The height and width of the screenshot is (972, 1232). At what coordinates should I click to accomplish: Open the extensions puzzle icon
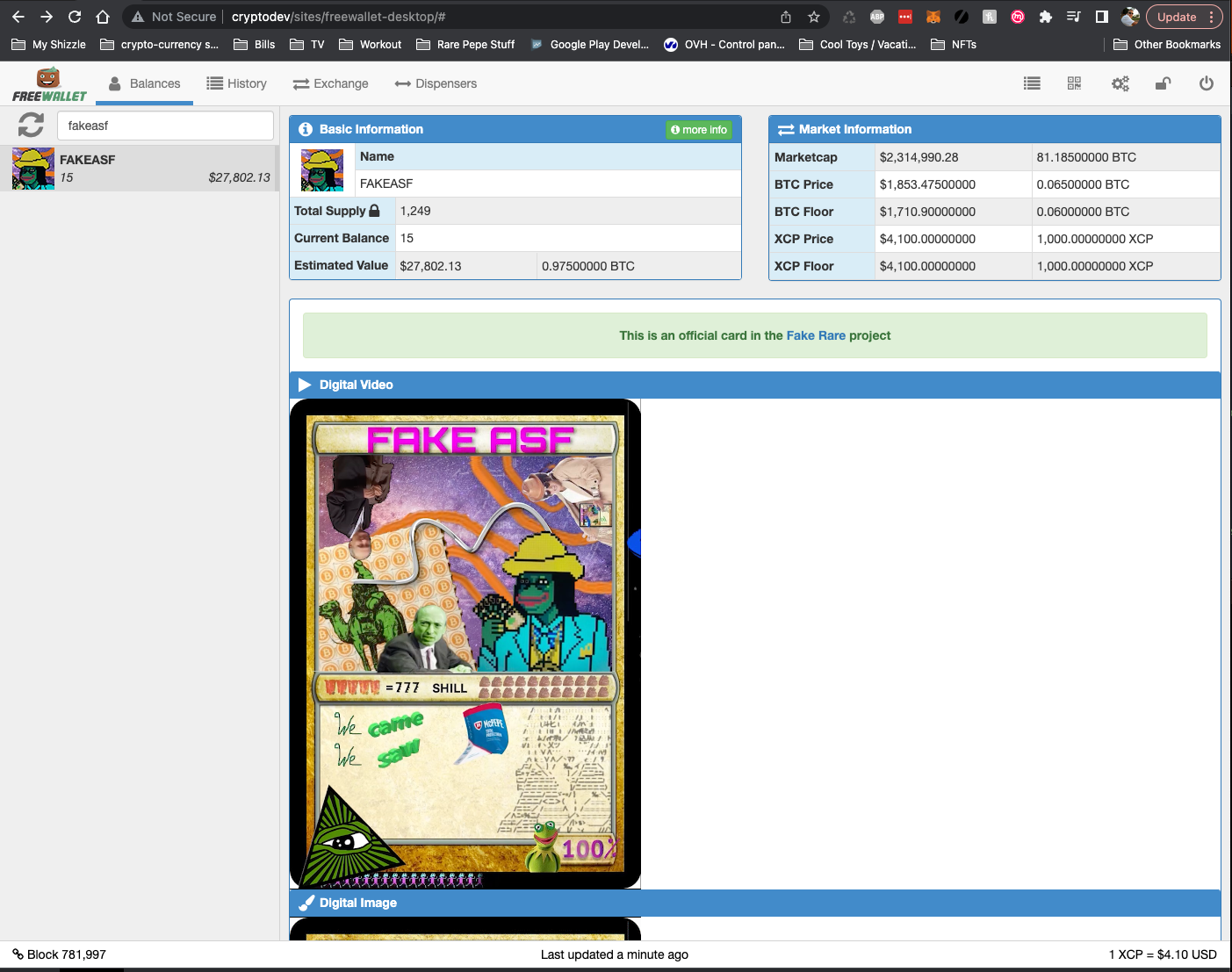click(1045, 17)
